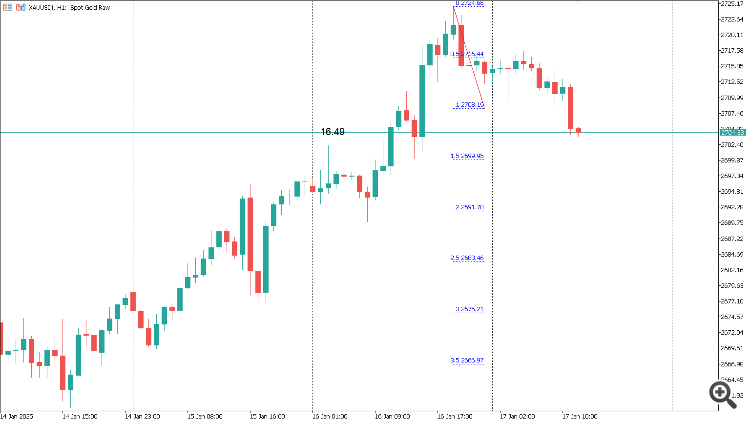Select the teal horizontal price line
Image resolution: width=750 pixels, height=421 pixels.
tap(200, 132)
